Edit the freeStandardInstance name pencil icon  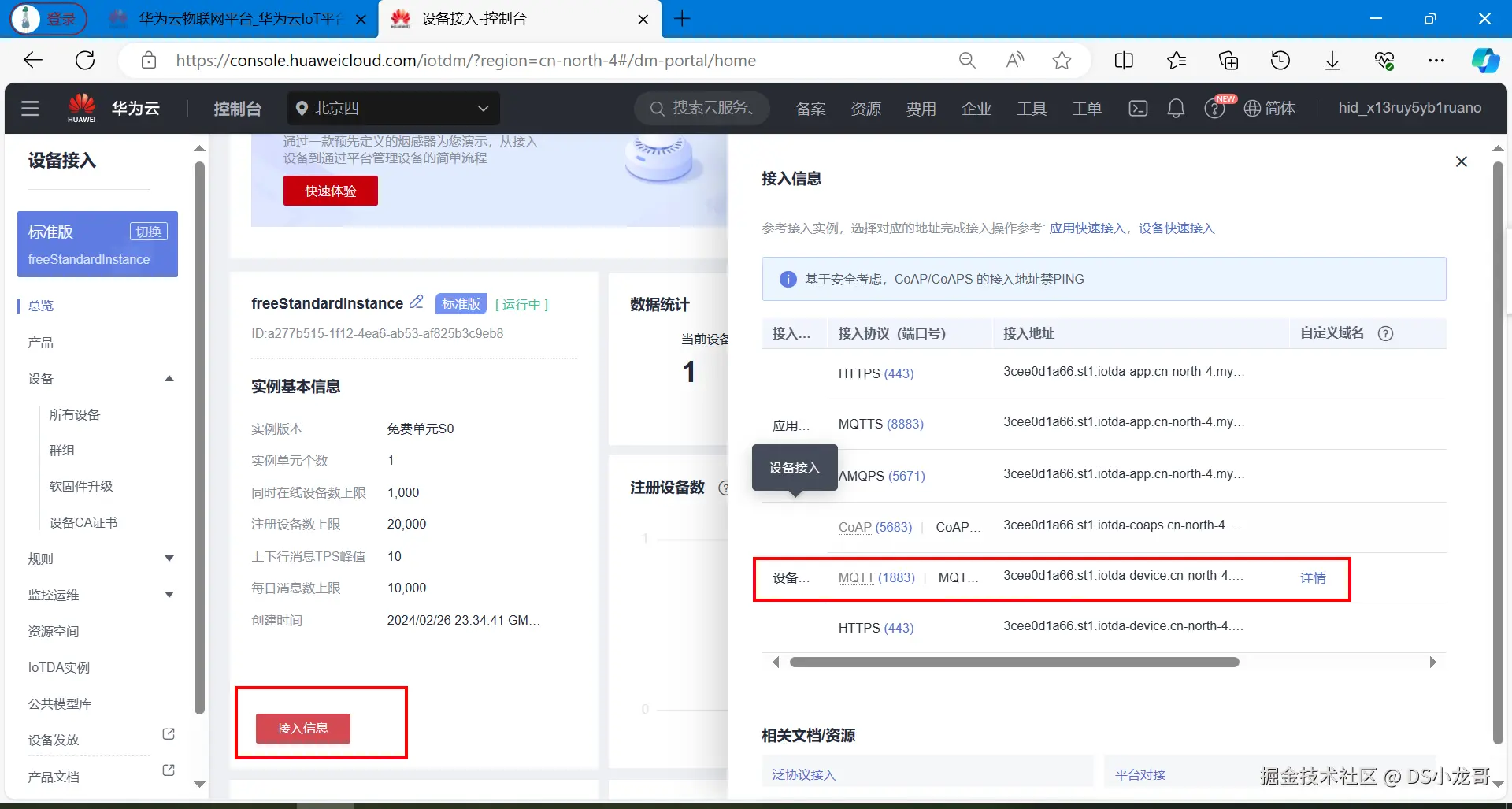point(417,302)
